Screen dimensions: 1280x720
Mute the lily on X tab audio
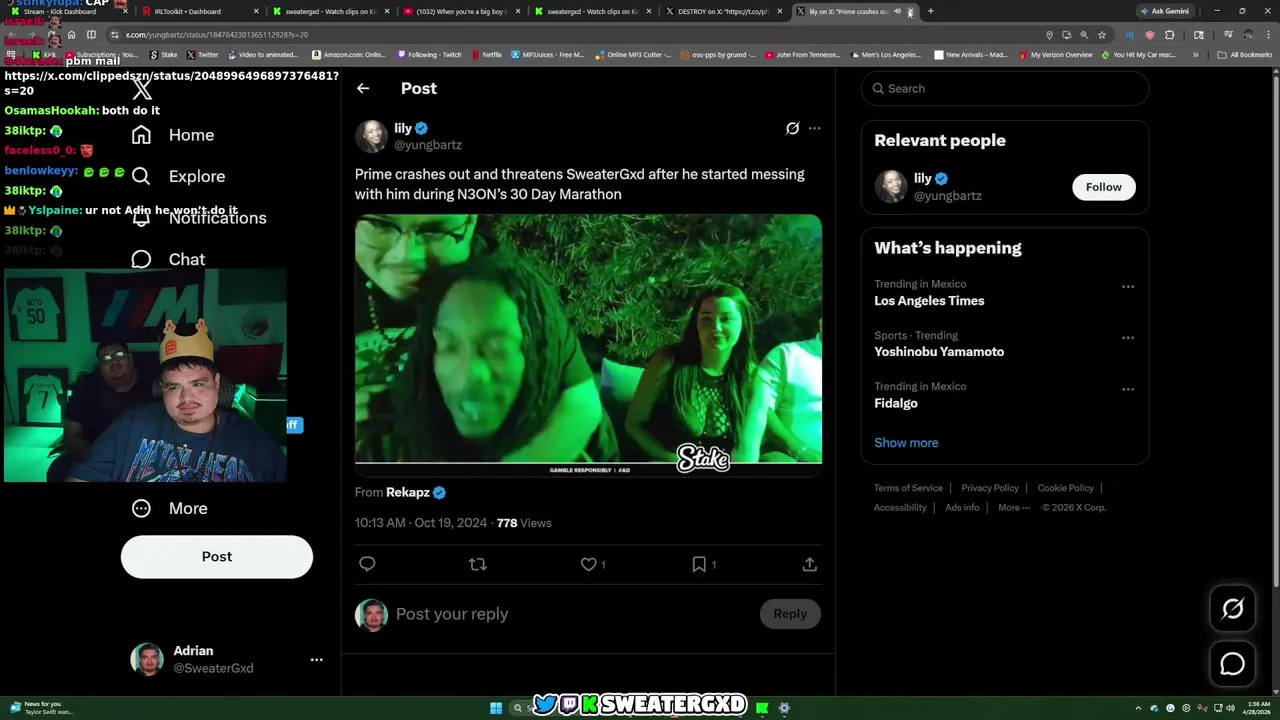pyautogui.click(x=897, y=11)
